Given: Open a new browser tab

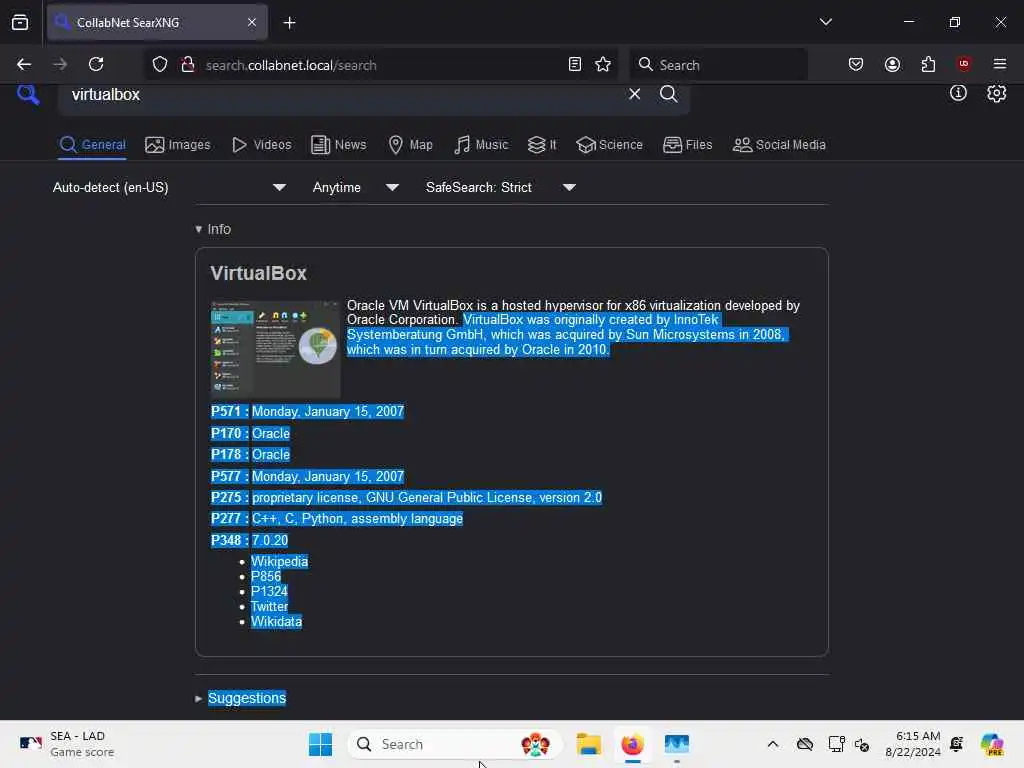Looking at the screenshot, I should click(289, 22).
